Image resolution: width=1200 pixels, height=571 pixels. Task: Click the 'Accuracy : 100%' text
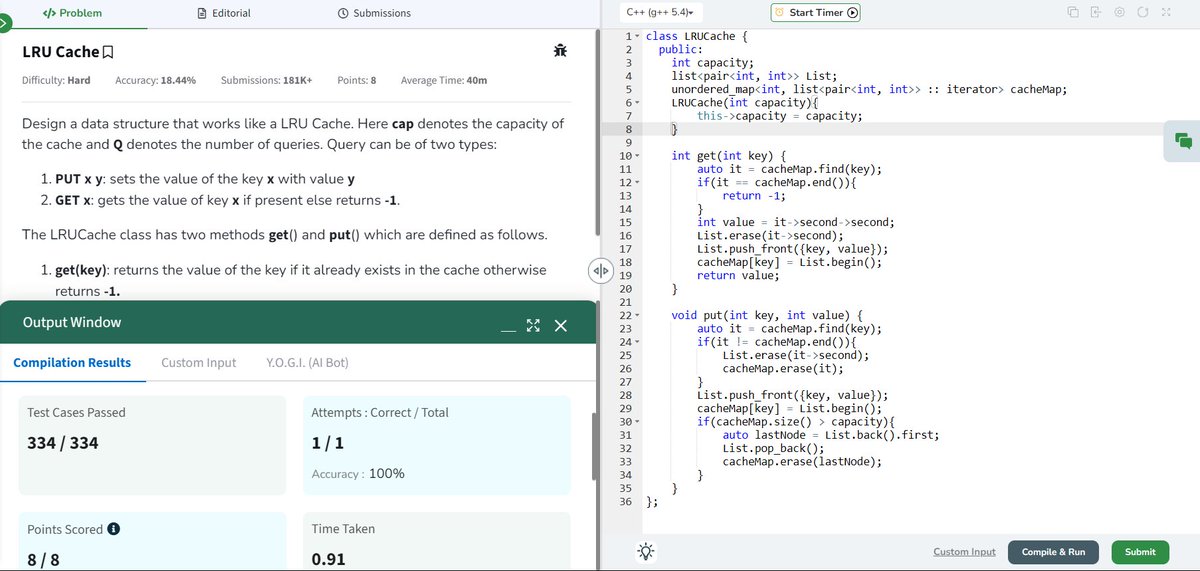point(358,474)
